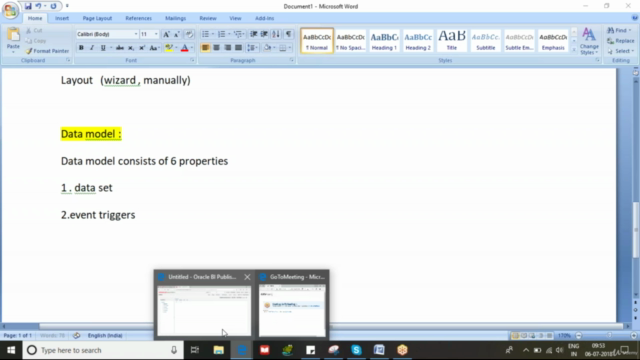The width and height of the screenshot is (640, 360).
Task: Cut the selected text
Action: (34, 31)
